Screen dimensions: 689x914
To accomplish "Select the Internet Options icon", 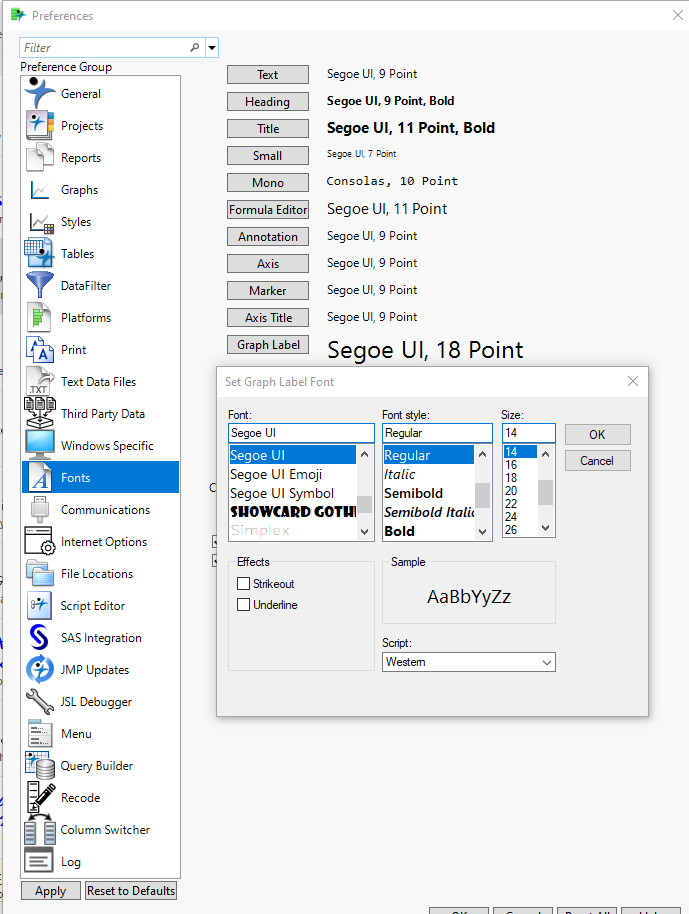I will pyautogui.click(x=40, y=542).
